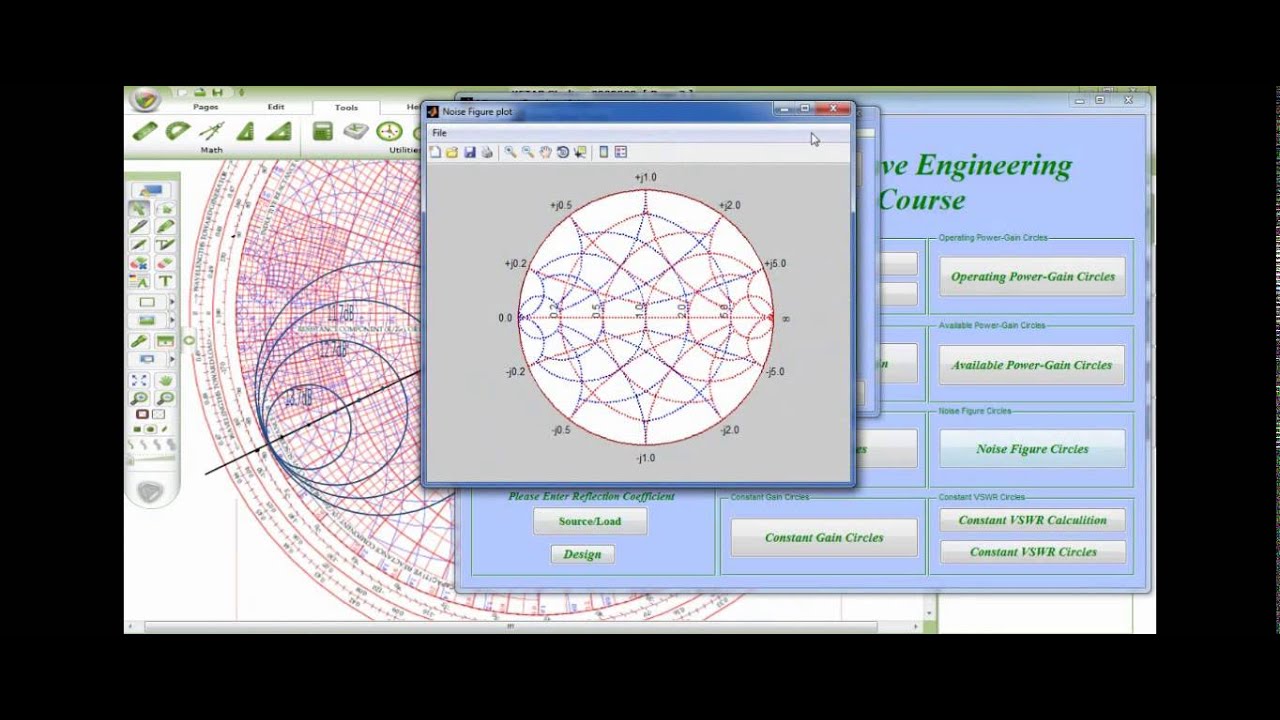This screenshot has height=720, width=1280.
Task: Select Zoom In magnifier in plot toolbar
Action: (x=510, y=152)
